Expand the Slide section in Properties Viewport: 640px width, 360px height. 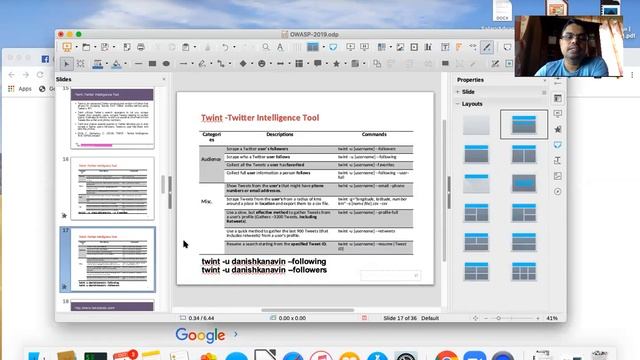(x=458, y=92)
